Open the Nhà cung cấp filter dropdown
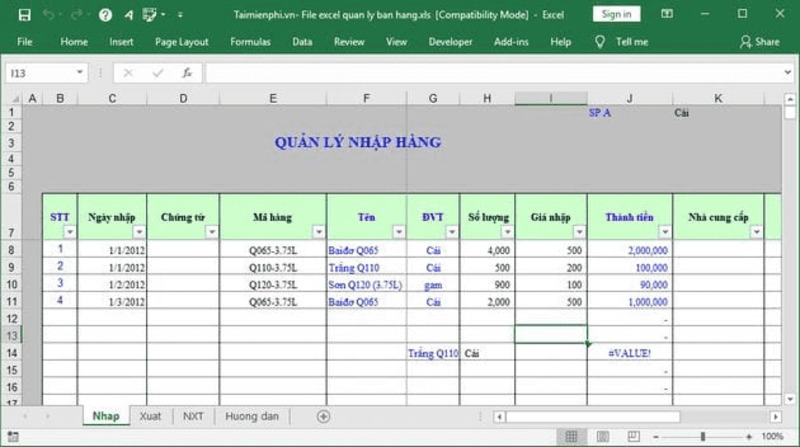 click(756, 232)
